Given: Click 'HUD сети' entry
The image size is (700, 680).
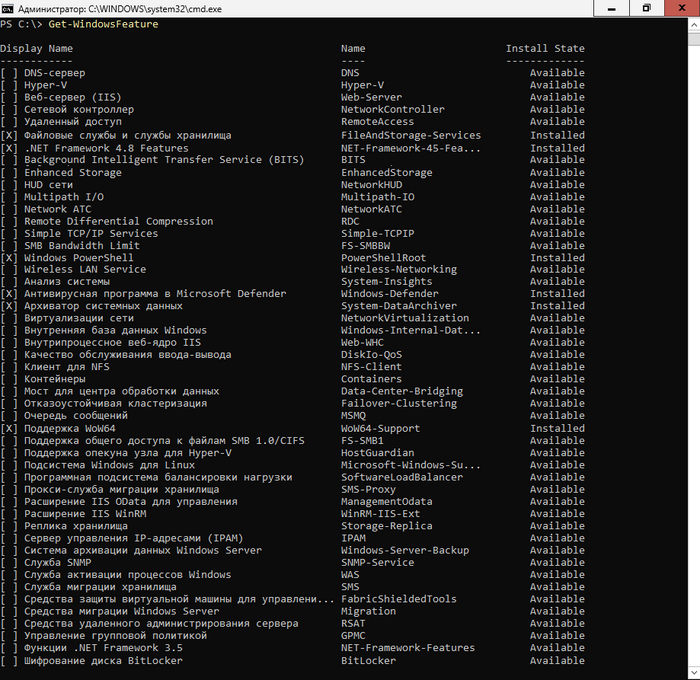Looking at the screenshot, I should (48, 184).
